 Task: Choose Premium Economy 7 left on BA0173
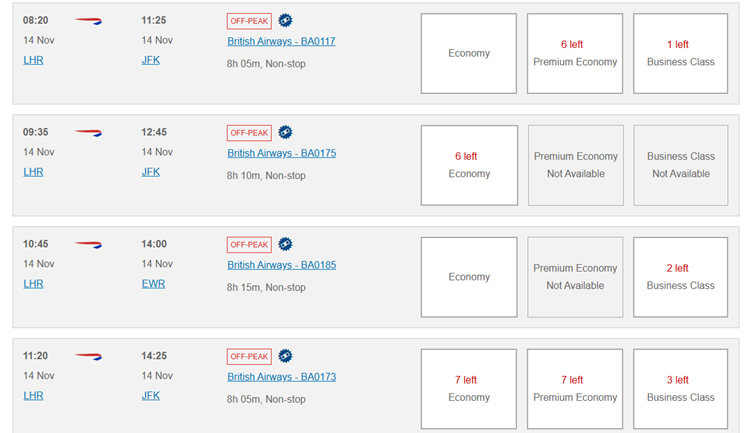point(575,389)
